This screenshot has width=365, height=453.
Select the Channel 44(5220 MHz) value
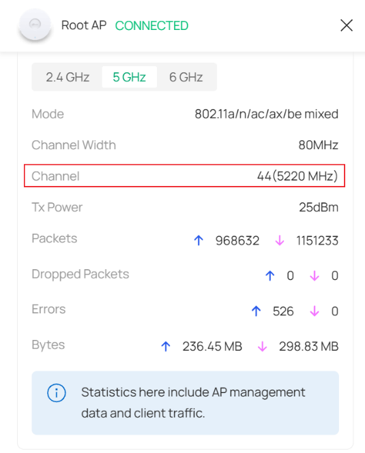pos(297,176)
